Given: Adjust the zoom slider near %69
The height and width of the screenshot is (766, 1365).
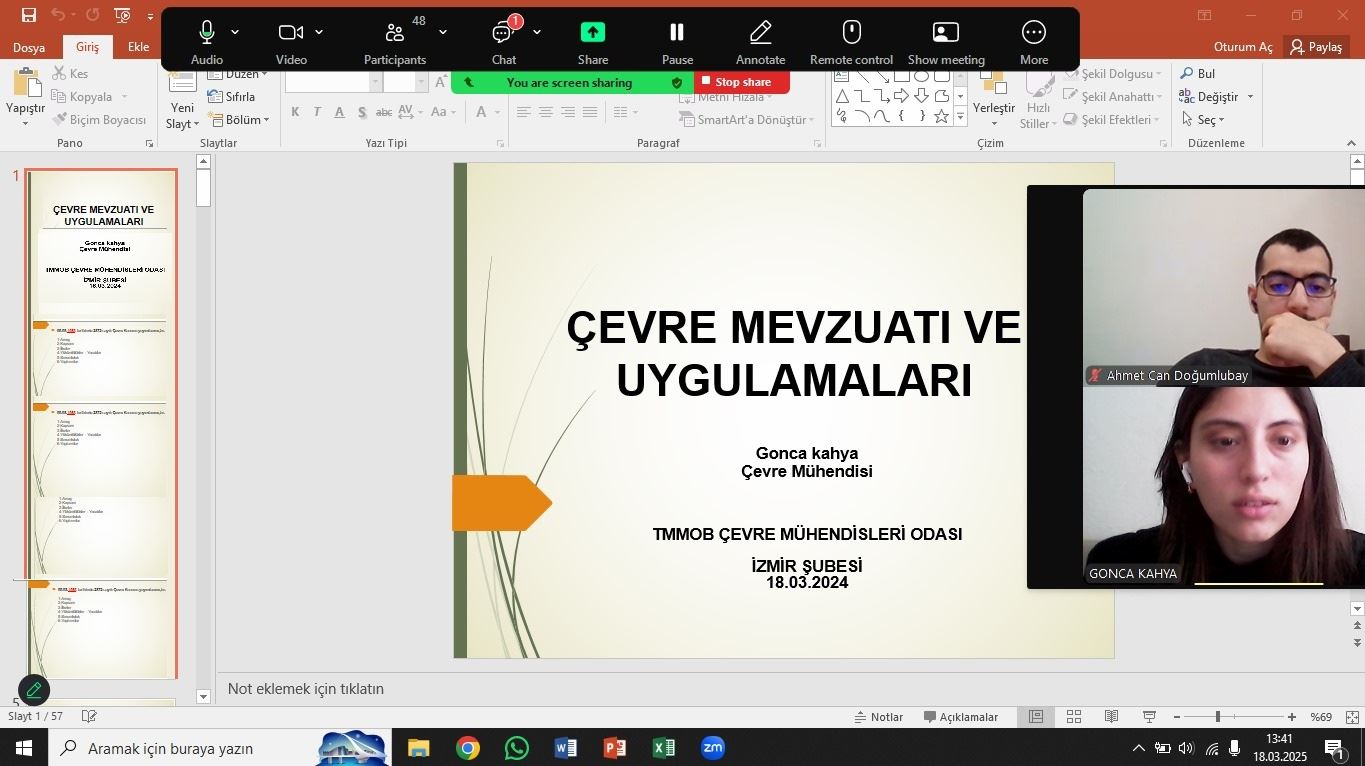Looking at the screenshot, I should (1218, 716).
